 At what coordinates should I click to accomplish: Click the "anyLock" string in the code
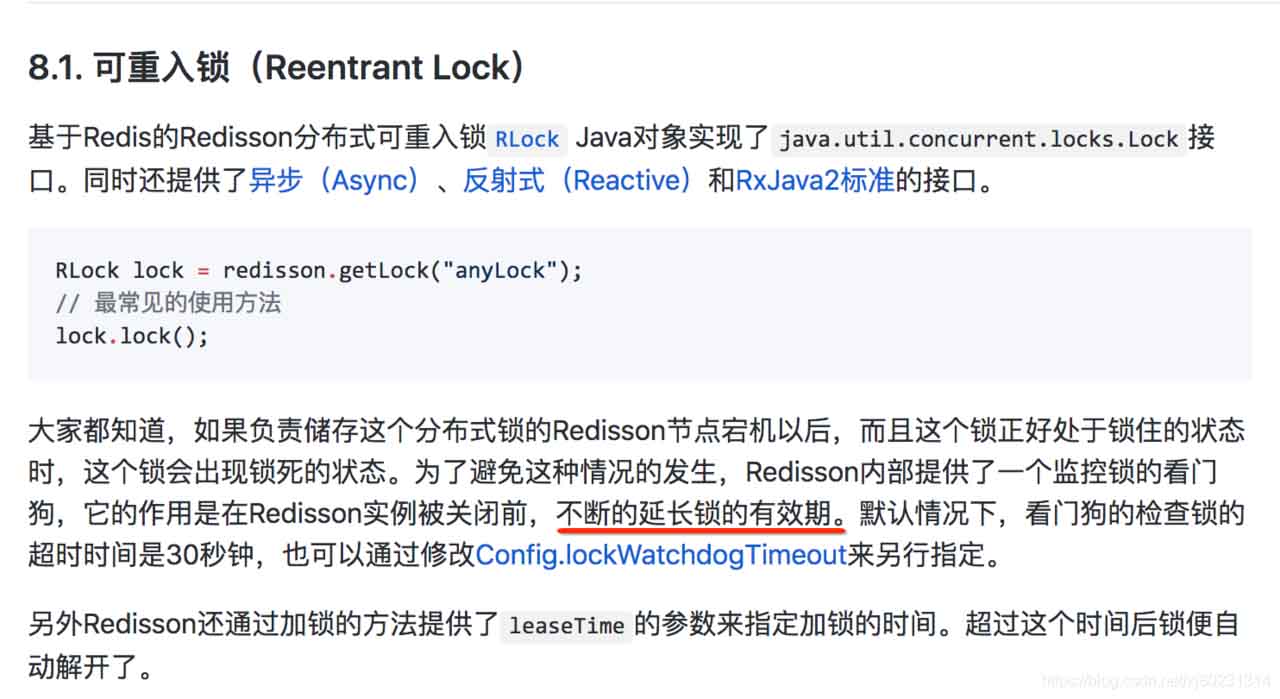502,271
